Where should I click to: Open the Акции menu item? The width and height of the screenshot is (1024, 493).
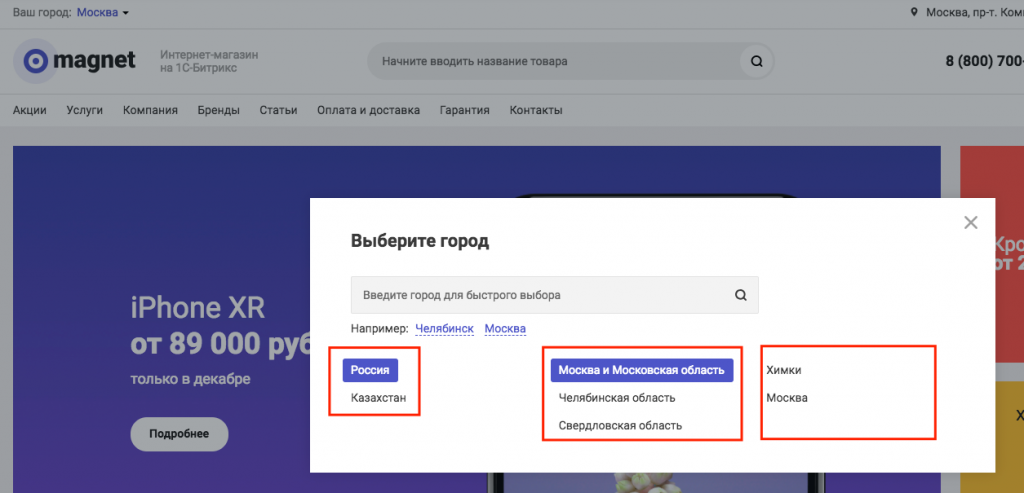pos(29,110)
